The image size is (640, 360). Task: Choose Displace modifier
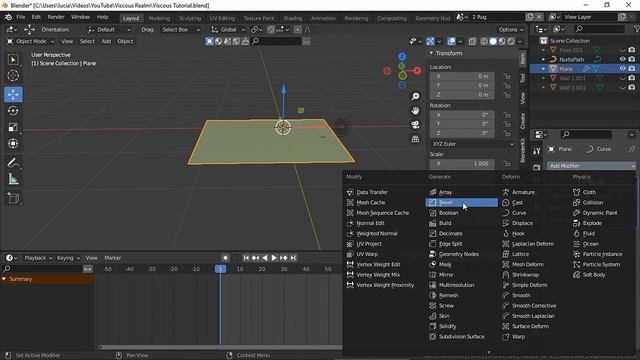click(522, 223)
